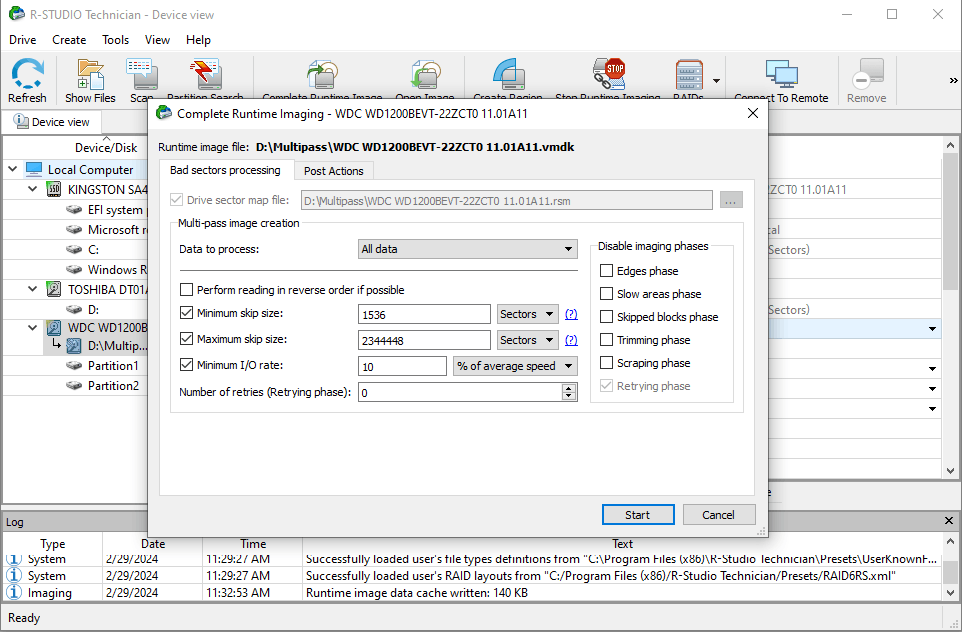The height and width of the screenshot is (632, 962).
Task: Increase number of retries with up stepper
Action: 569,388
